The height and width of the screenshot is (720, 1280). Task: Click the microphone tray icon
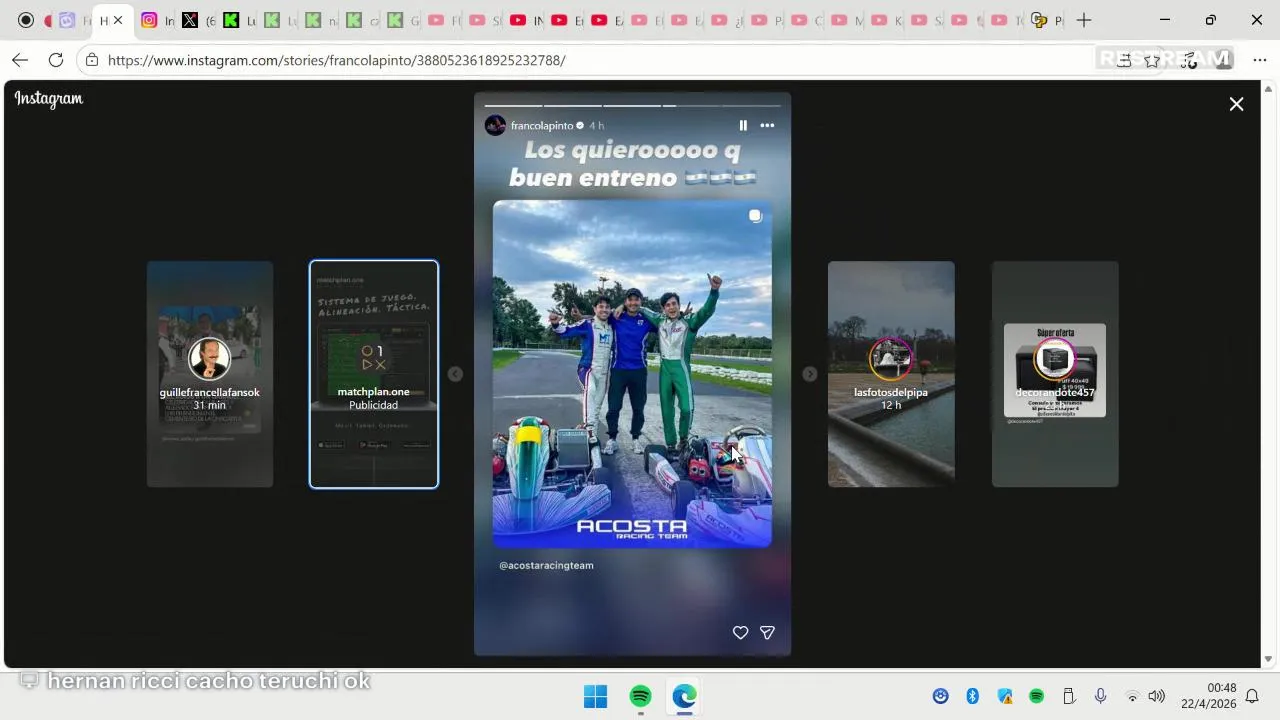1100,696
